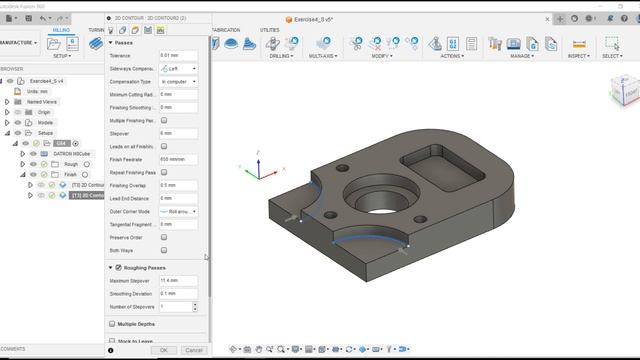The height and width of the screenshot is (360, 640).
Task: Click the NC program setup sheet icon
Action: pyautogui.click(x=72, y=43)
